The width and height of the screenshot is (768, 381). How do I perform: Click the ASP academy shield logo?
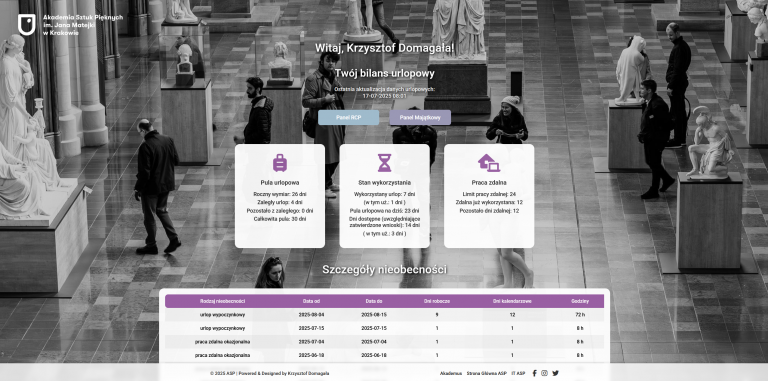tap(26, 24)
